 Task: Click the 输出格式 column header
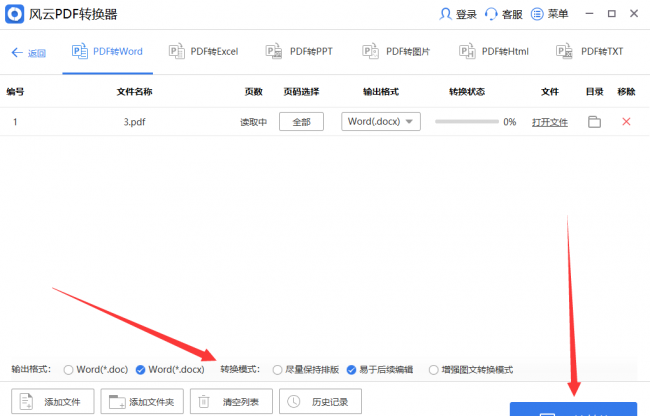pos(381,92)
